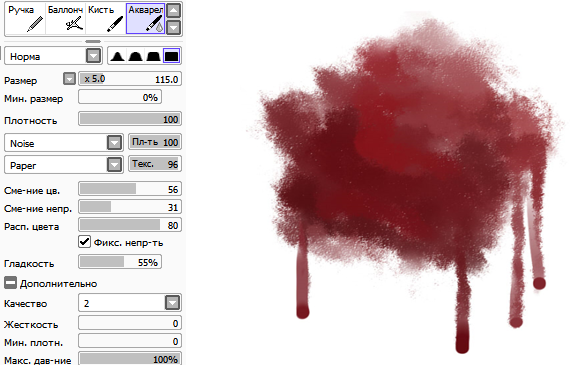Click the Плотность density slider at 100

coord(130,119)
